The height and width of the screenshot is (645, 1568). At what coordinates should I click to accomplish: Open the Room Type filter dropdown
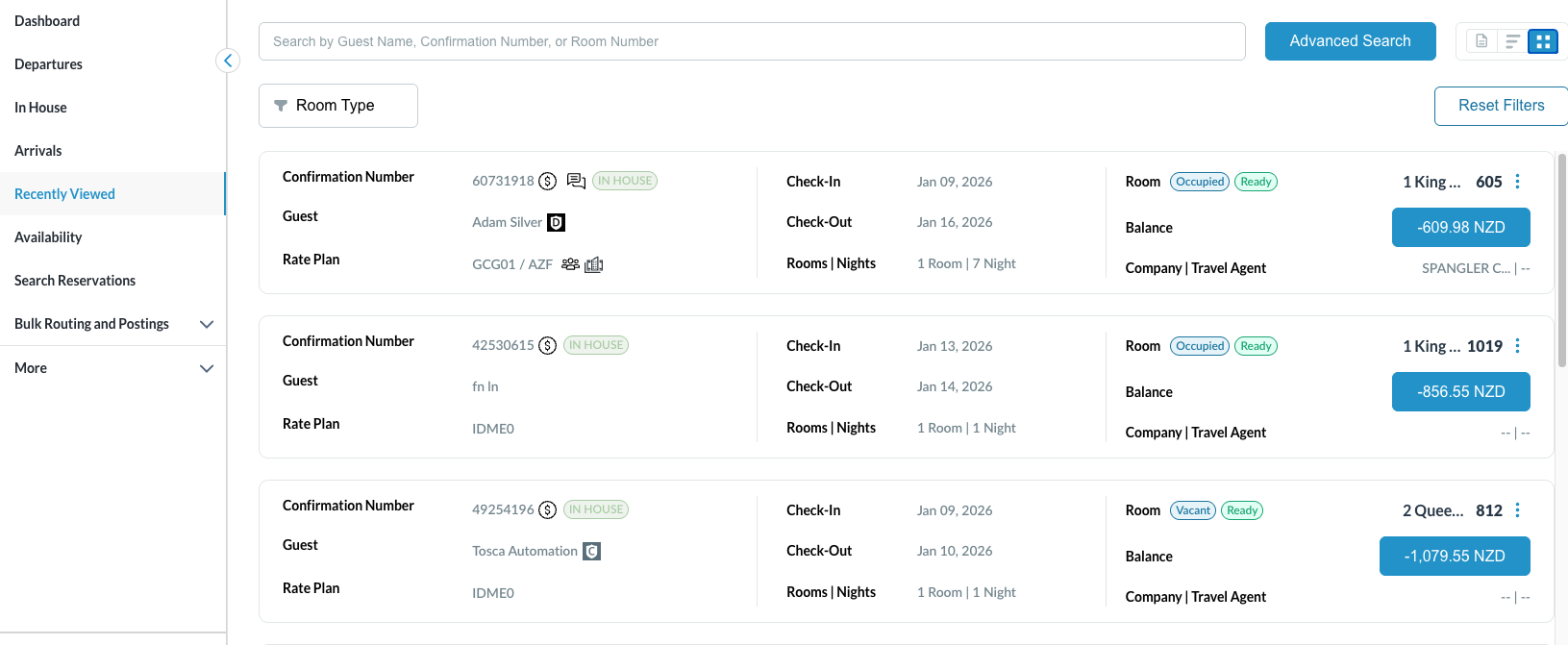point(337,106)
